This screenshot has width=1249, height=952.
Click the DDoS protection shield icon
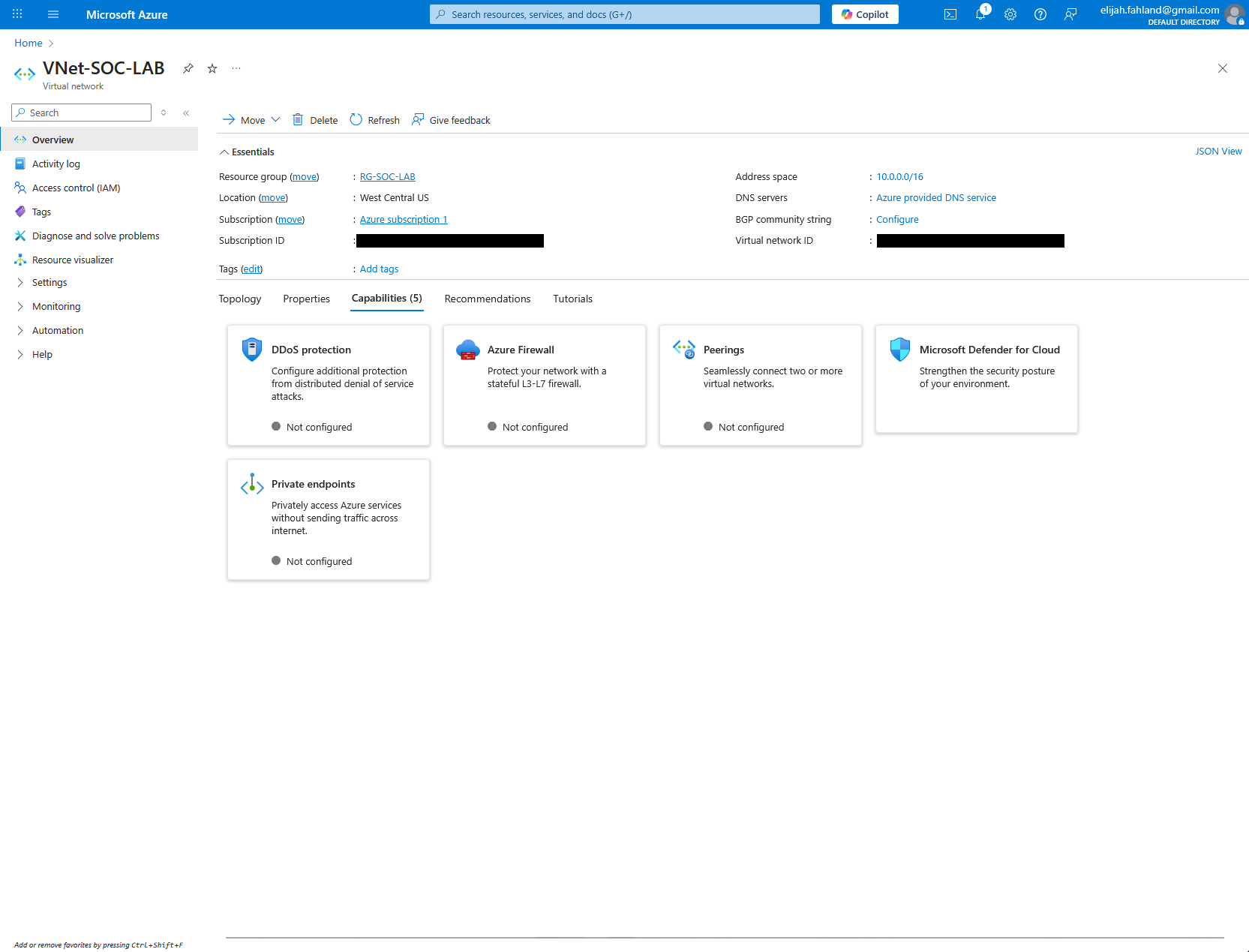click(252, 350)
